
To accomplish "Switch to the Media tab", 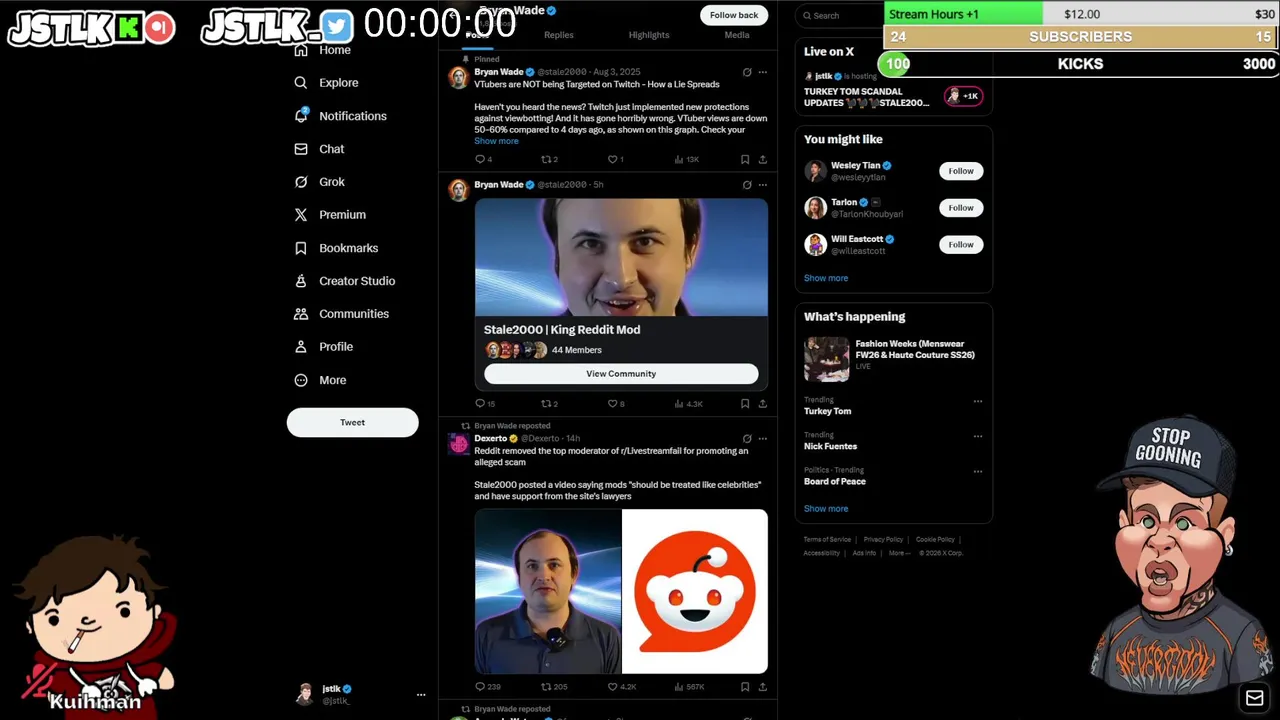I will point(737,35).
